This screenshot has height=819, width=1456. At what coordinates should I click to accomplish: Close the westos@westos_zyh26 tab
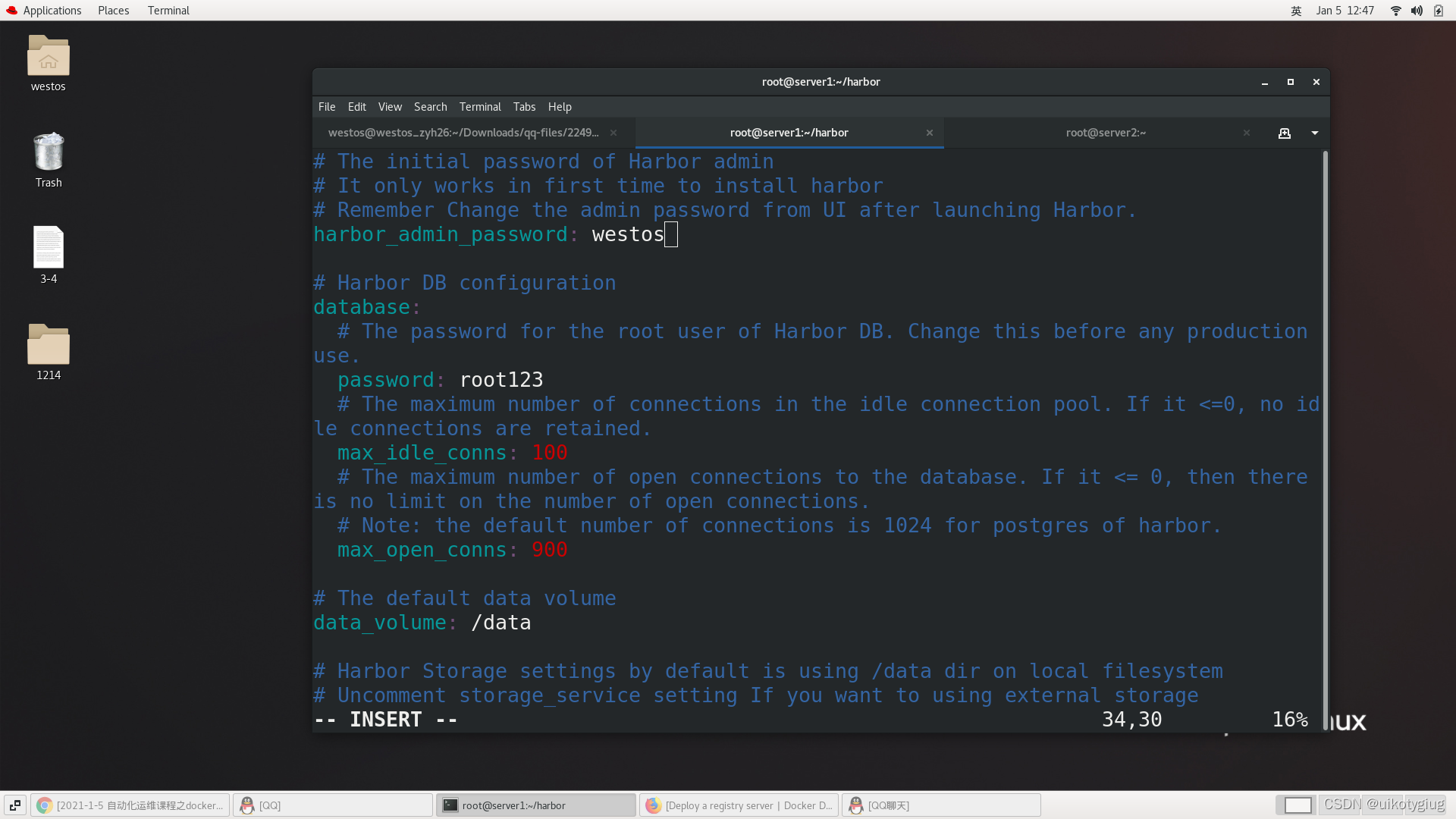[x=613, y=133]
